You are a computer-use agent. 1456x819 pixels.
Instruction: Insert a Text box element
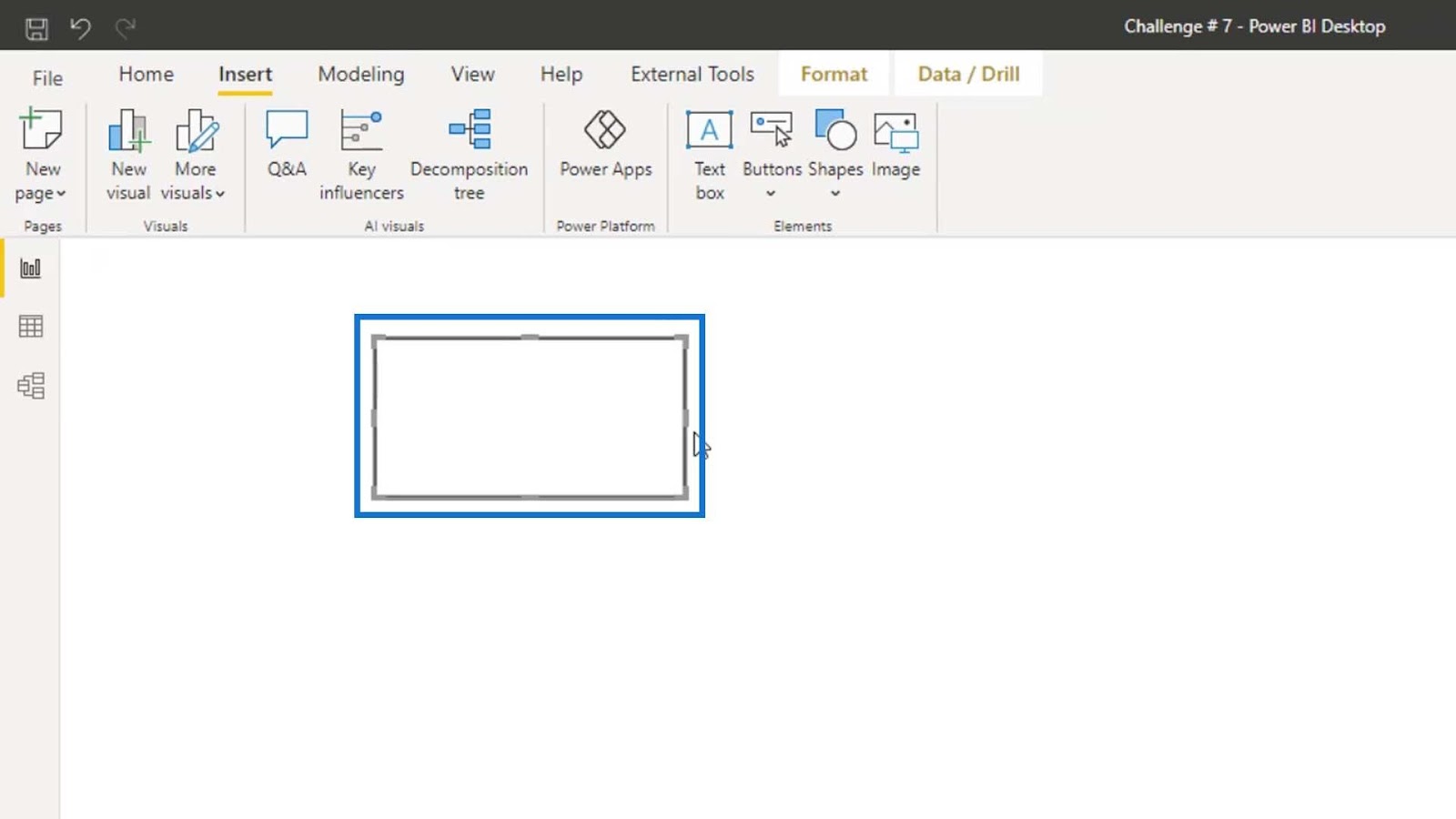tap(710, 155)
